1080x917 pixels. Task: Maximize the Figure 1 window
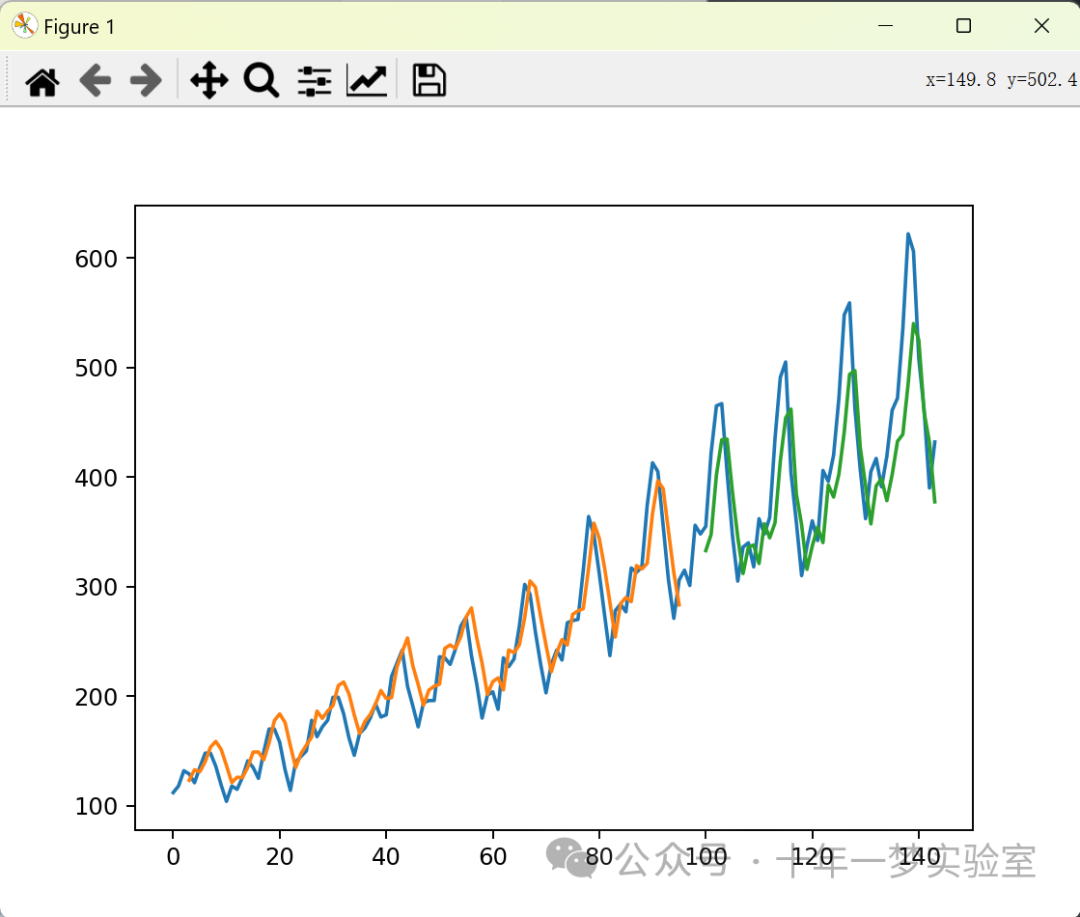pyautogui.click(x=964, y=26)
